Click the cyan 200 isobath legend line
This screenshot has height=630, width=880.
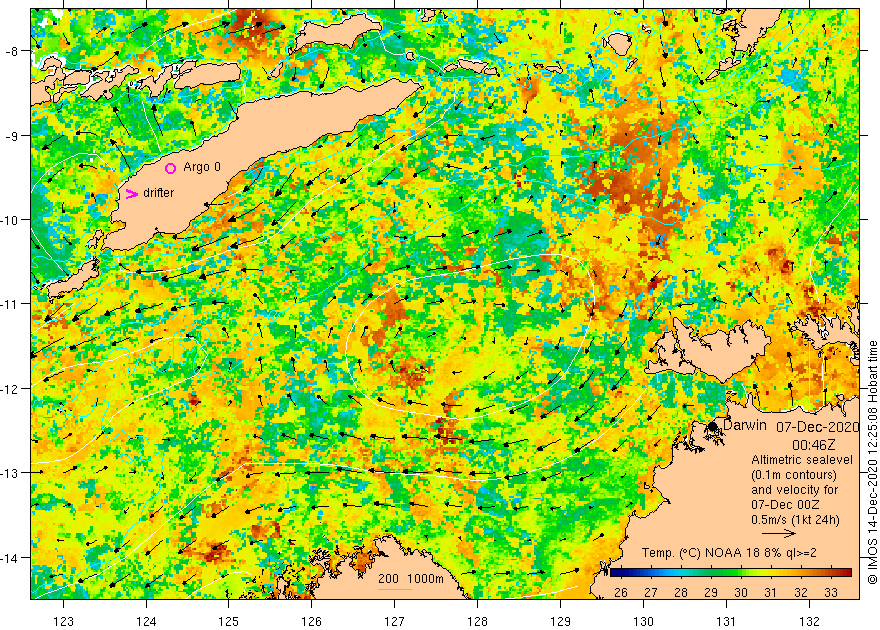pyautogui.click(x=395, y=589)
